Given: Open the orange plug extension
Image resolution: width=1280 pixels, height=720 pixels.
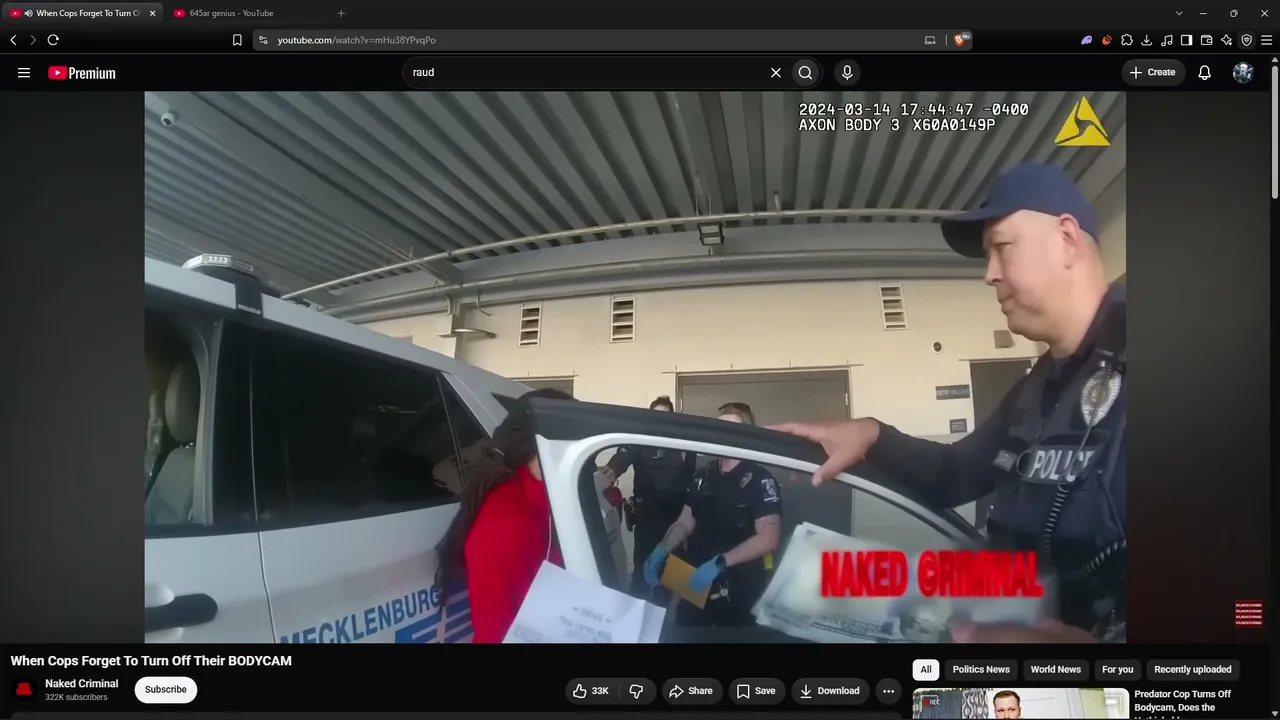Looking at the screenshot, I should [1107, 40].
